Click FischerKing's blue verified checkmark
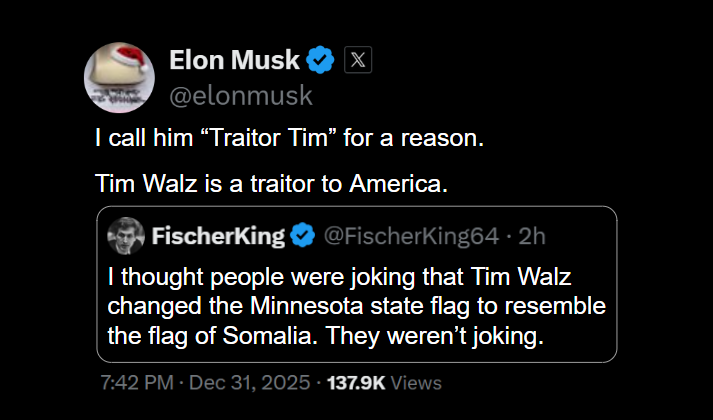This screenshot has width=713, height=420. (x=303, y=236)
